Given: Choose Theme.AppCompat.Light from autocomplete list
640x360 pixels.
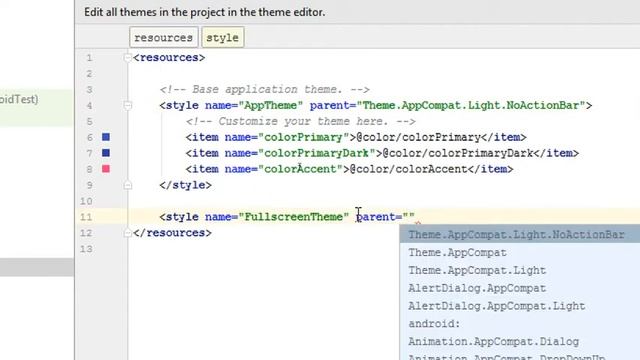Looking at the screenshot, I should pyautogui.click(x=520, y=271).
